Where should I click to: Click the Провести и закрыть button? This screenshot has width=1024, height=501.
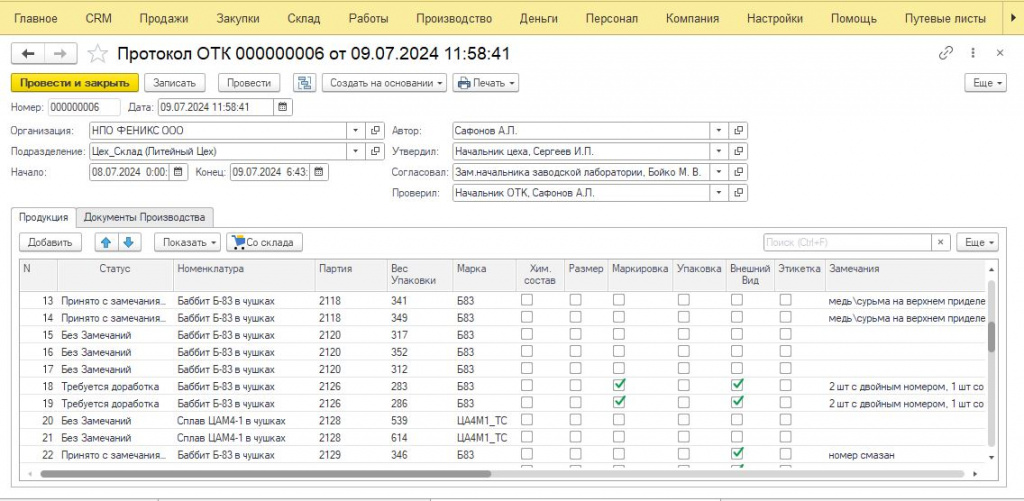(75, 83)
